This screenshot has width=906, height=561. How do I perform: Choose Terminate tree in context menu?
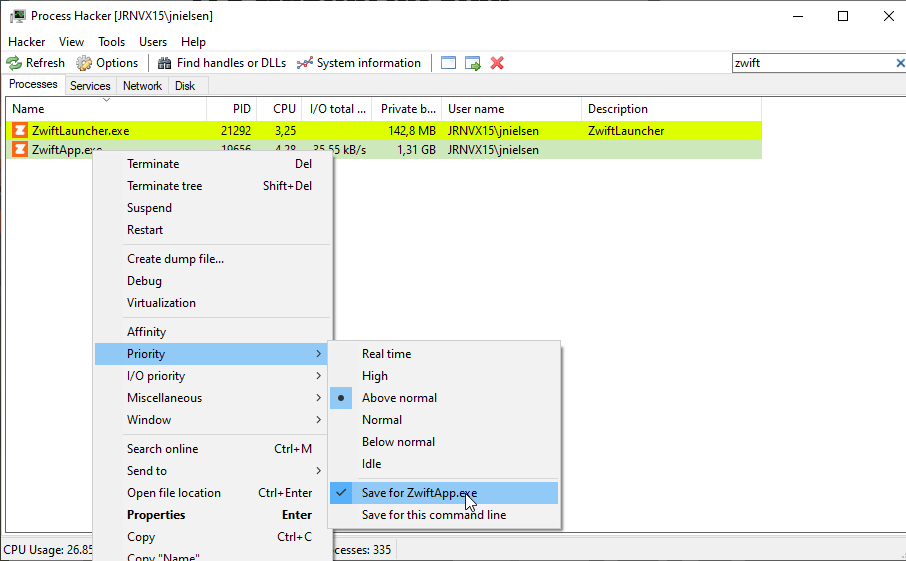coord(211,186)
